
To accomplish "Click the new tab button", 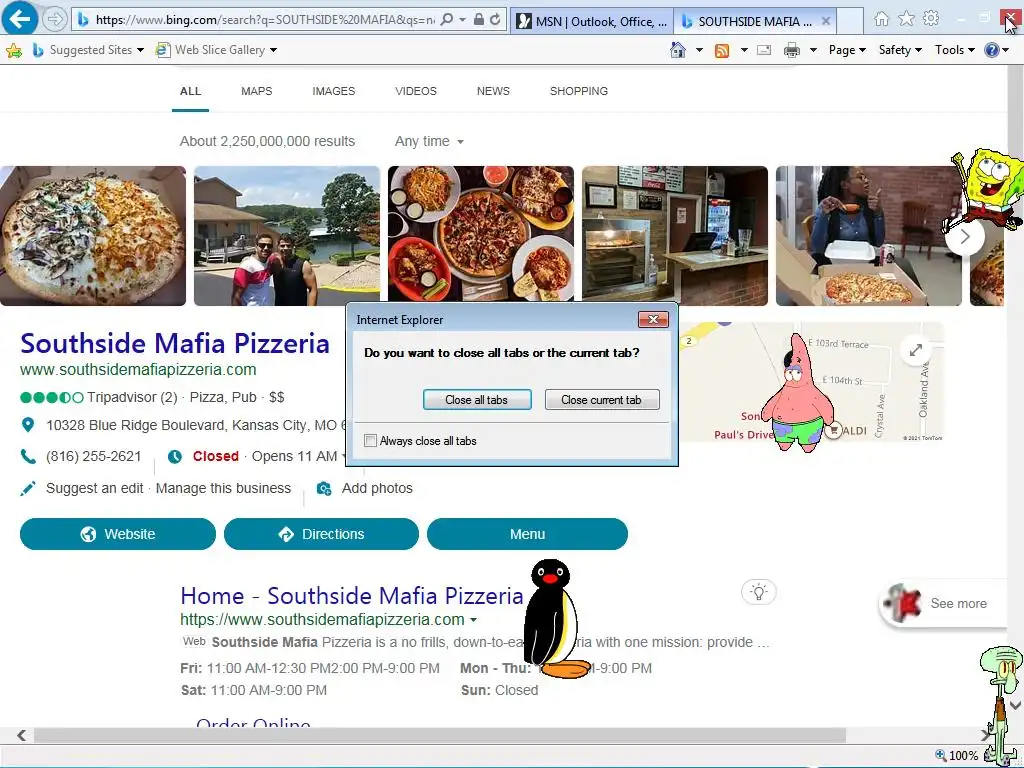I will pos(850,22).
